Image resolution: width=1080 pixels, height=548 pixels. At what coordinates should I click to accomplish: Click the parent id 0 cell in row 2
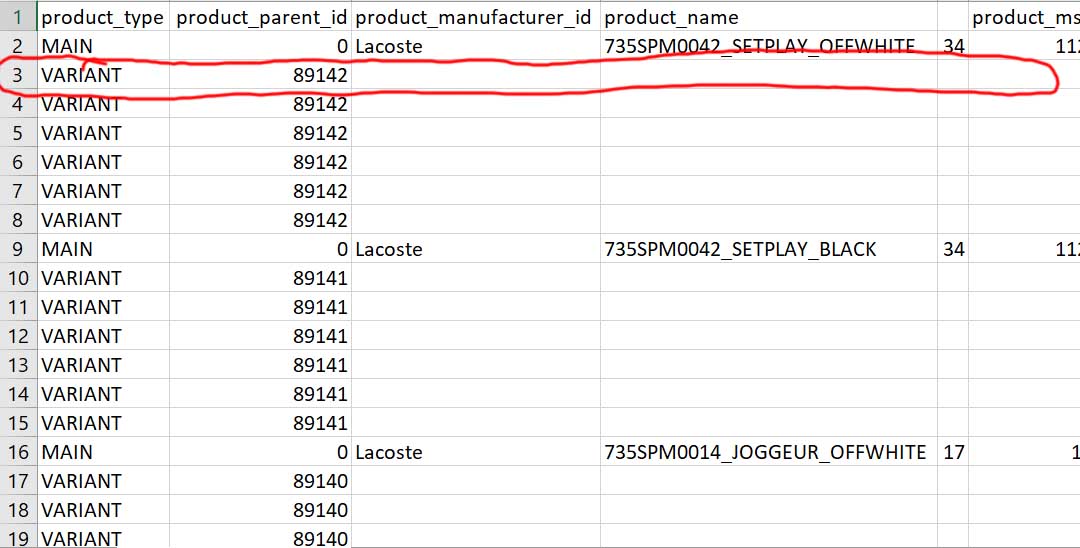tap(260, 46)
